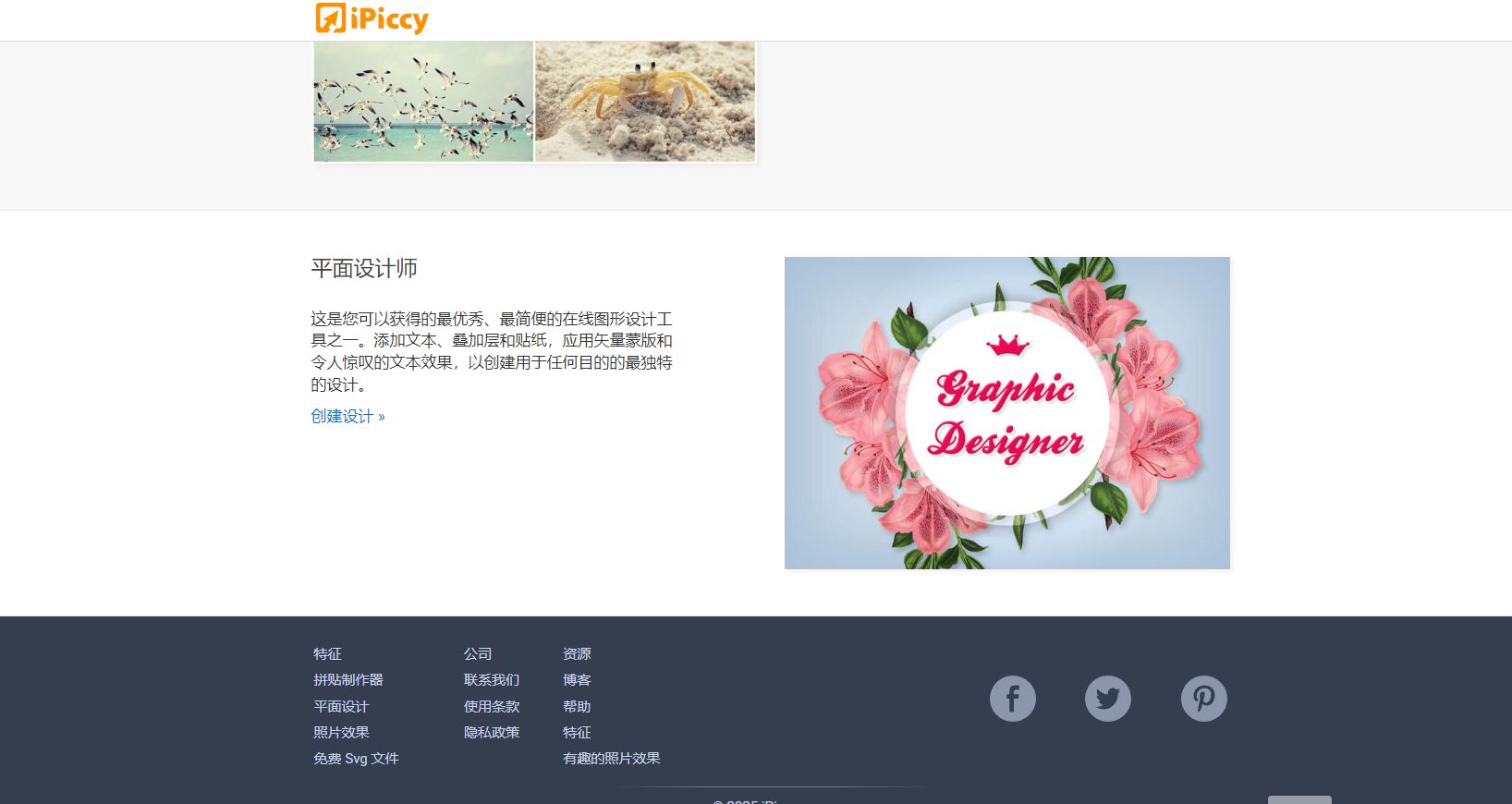Open the 博客 blog link
The image size is (1512, 804).
pos(577,680)
